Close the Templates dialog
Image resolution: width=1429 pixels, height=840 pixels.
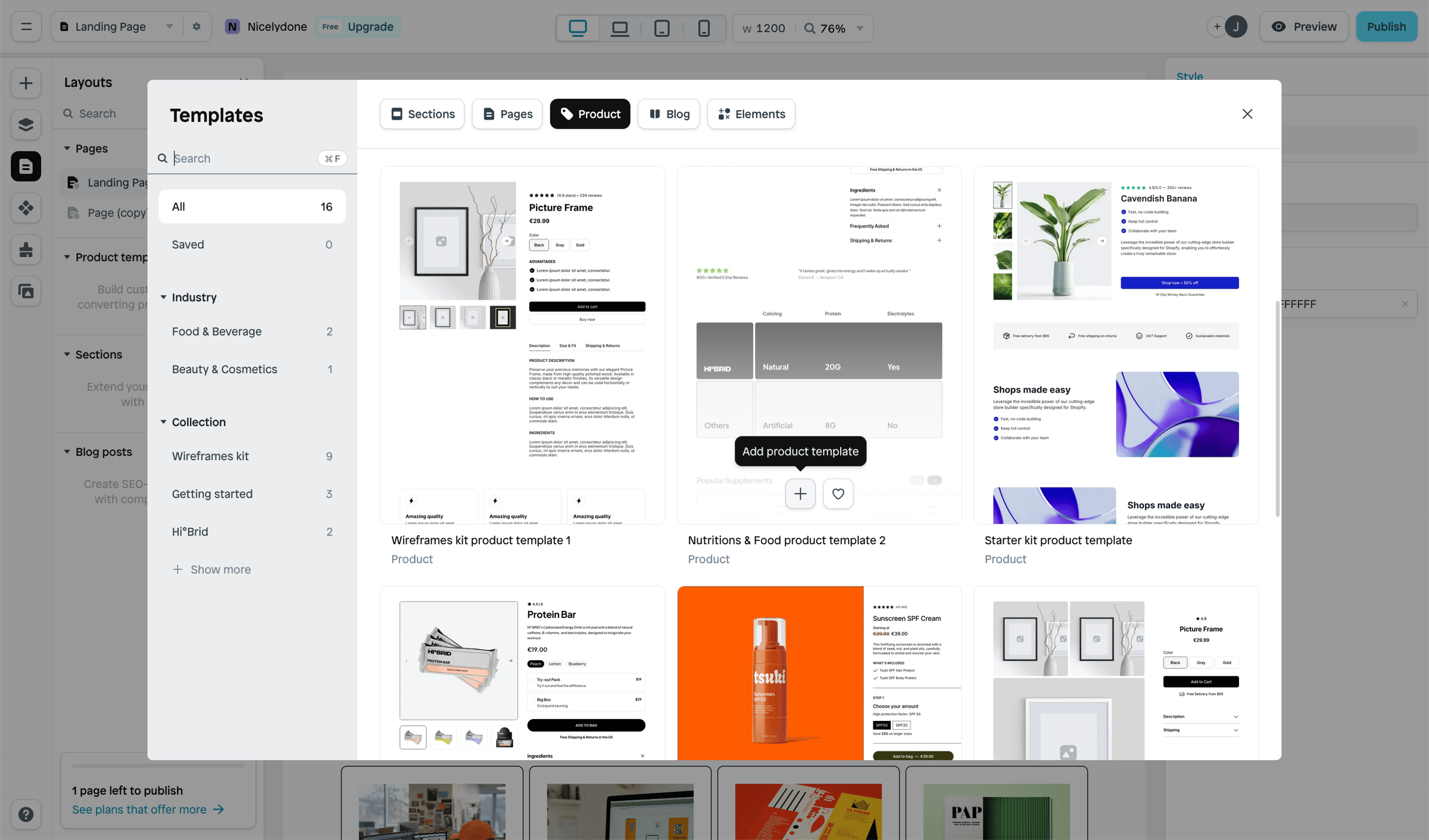1247,114
